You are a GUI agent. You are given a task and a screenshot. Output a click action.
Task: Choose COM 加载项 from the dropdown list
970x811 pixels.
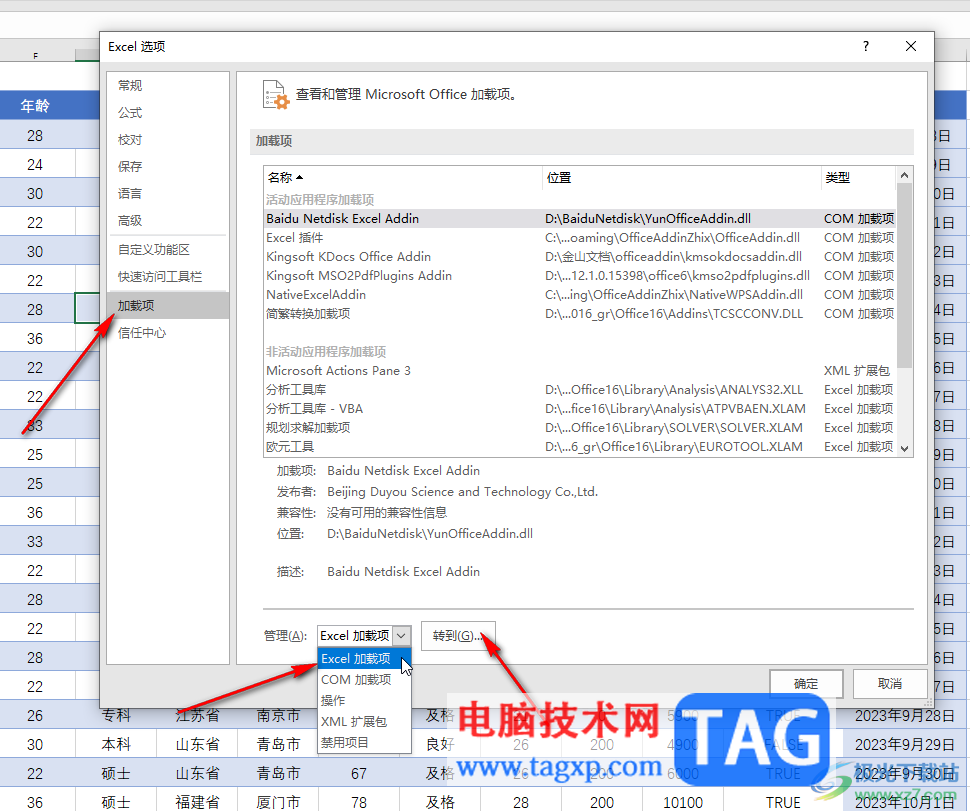coord(364,680)
